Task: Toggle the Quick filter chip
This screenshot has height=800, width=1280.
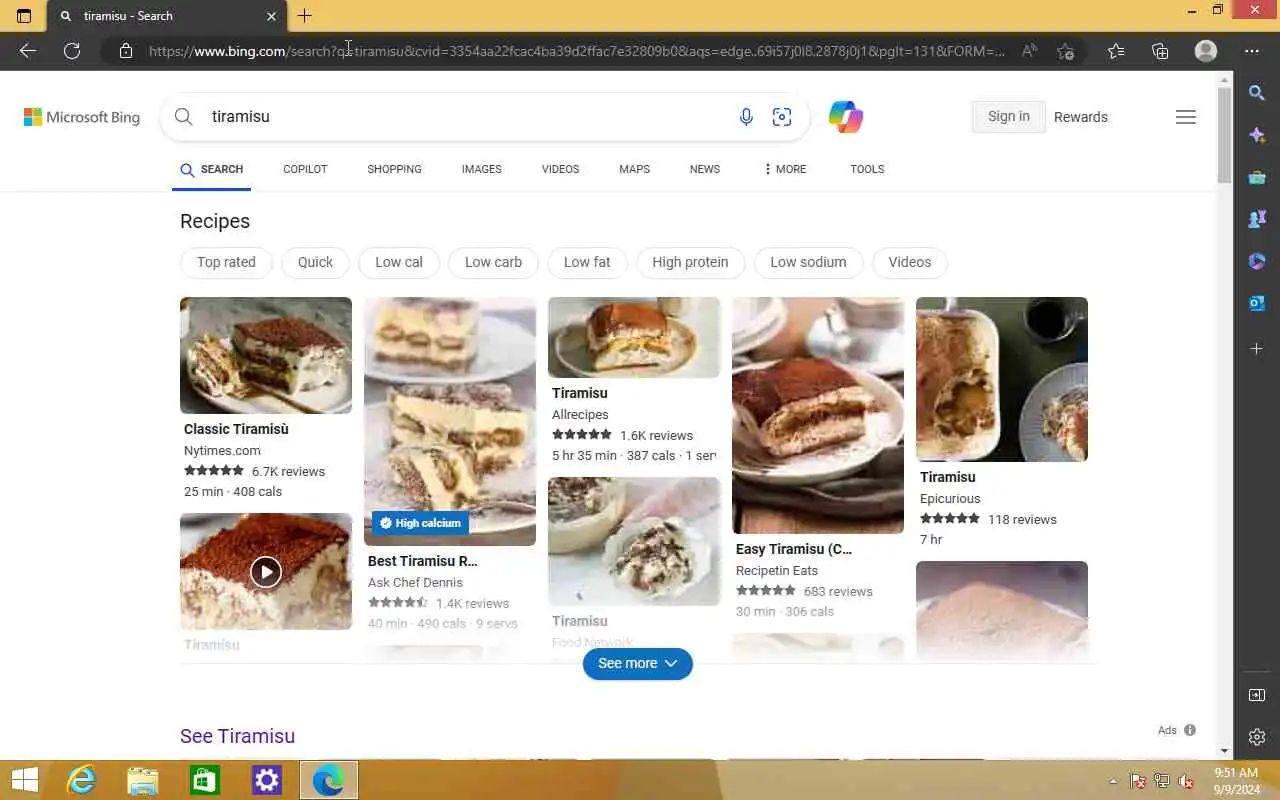Action: [x=315, y=262]
